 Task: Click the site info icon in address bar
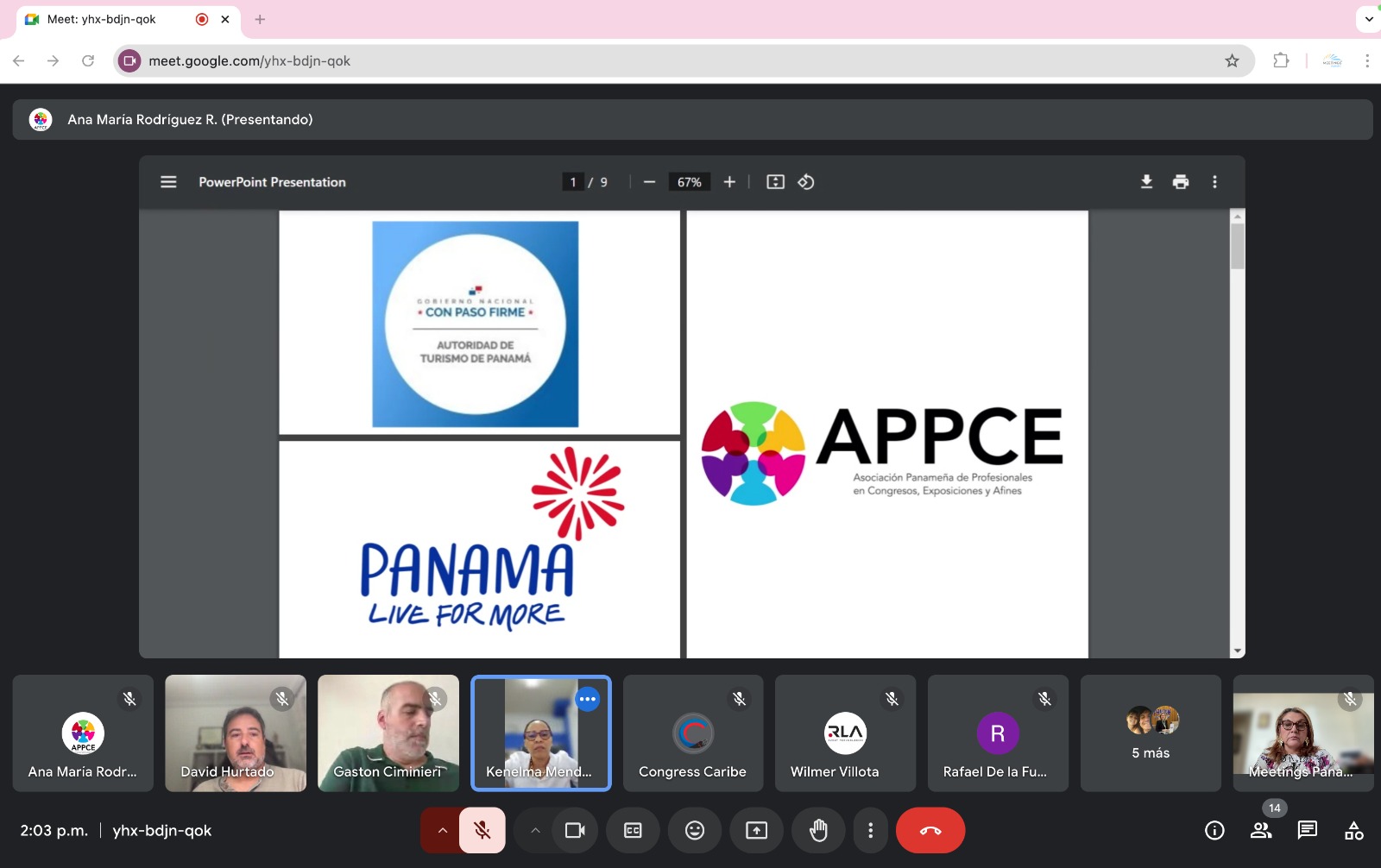tap(129, 60)
